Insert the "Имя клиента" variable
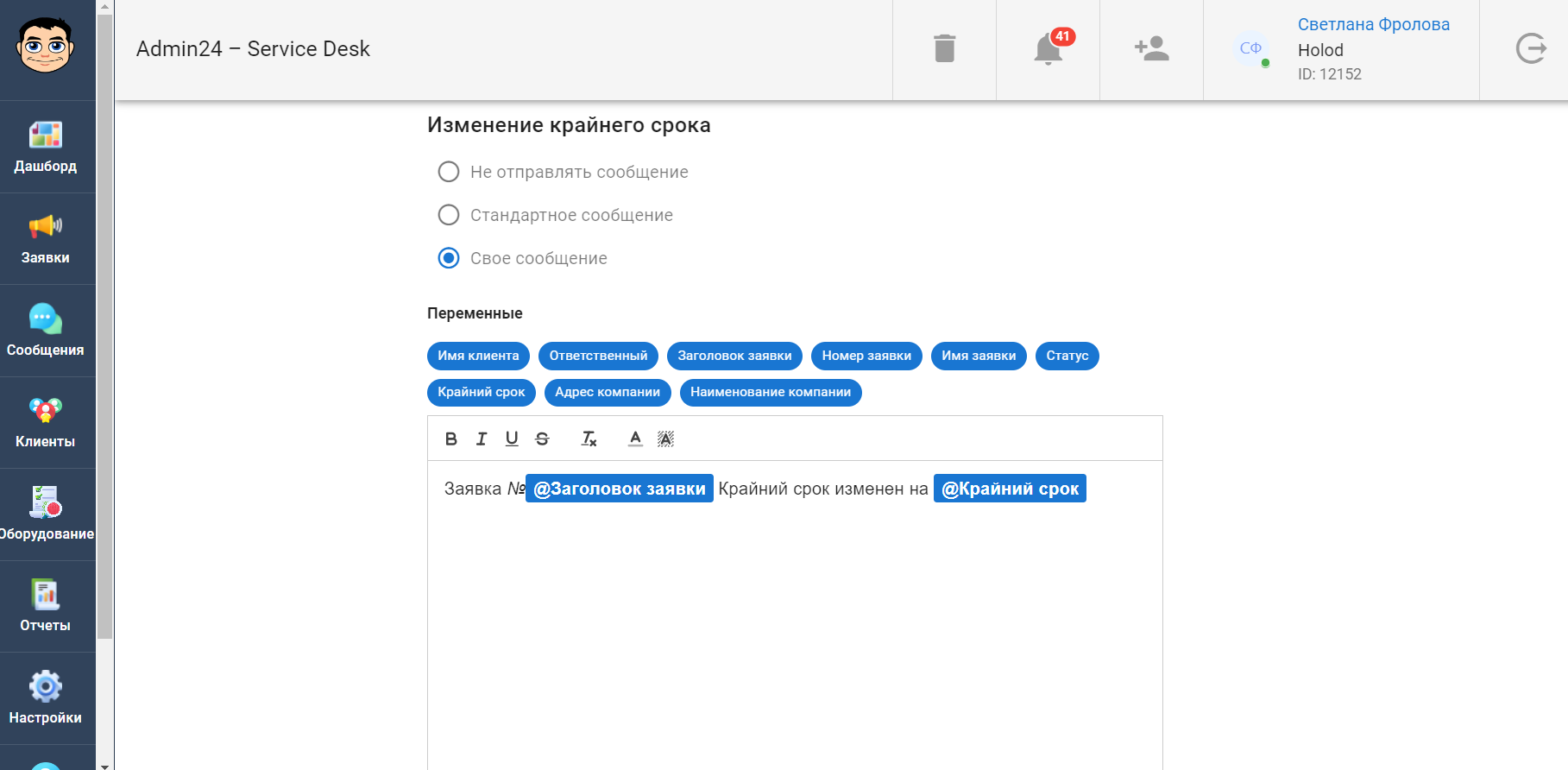This screenshot has width=1568, height=770. (x=478, y=356)
